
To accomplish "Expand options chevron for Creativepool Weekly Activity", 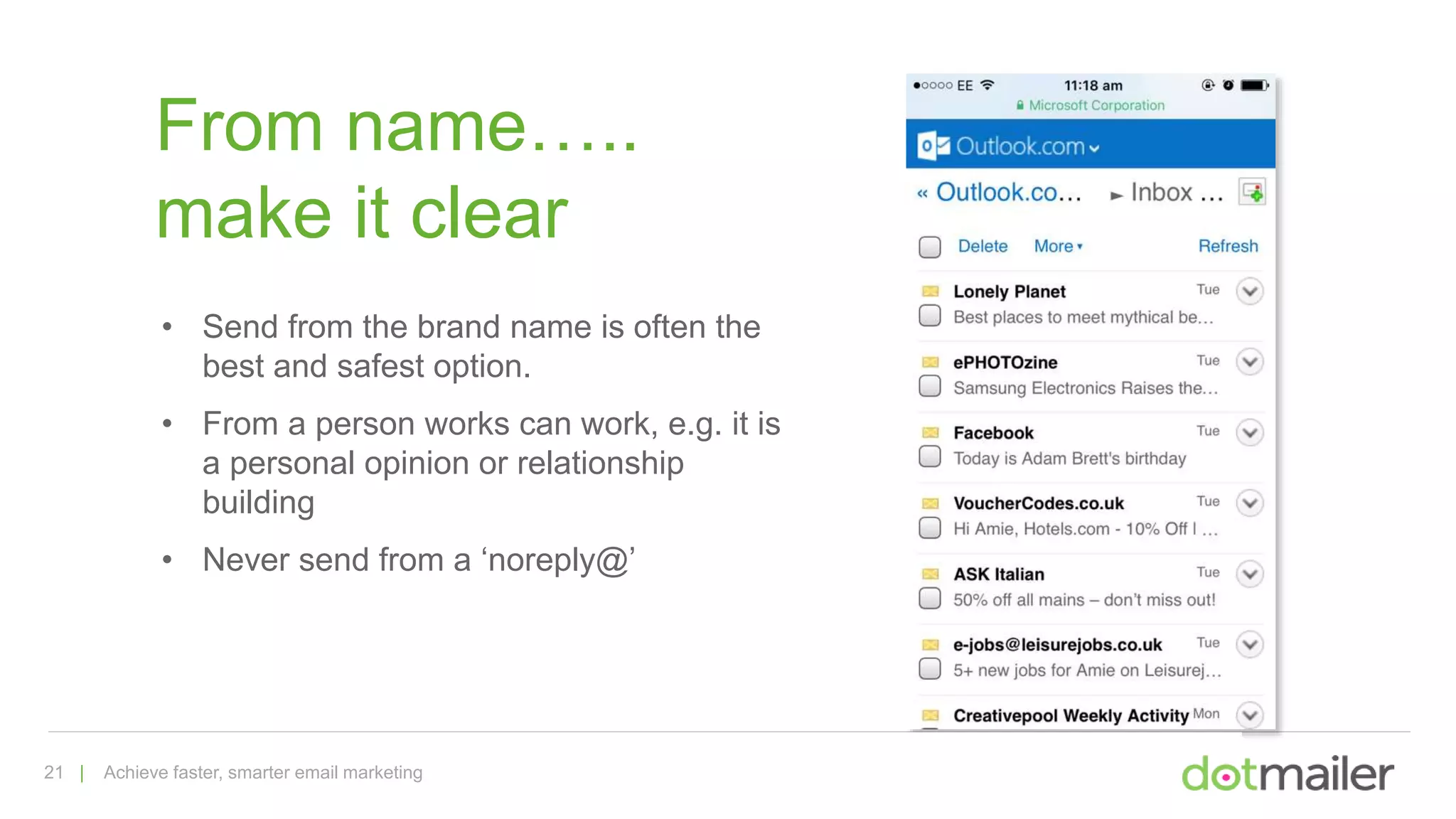I will coord(1249,714).
